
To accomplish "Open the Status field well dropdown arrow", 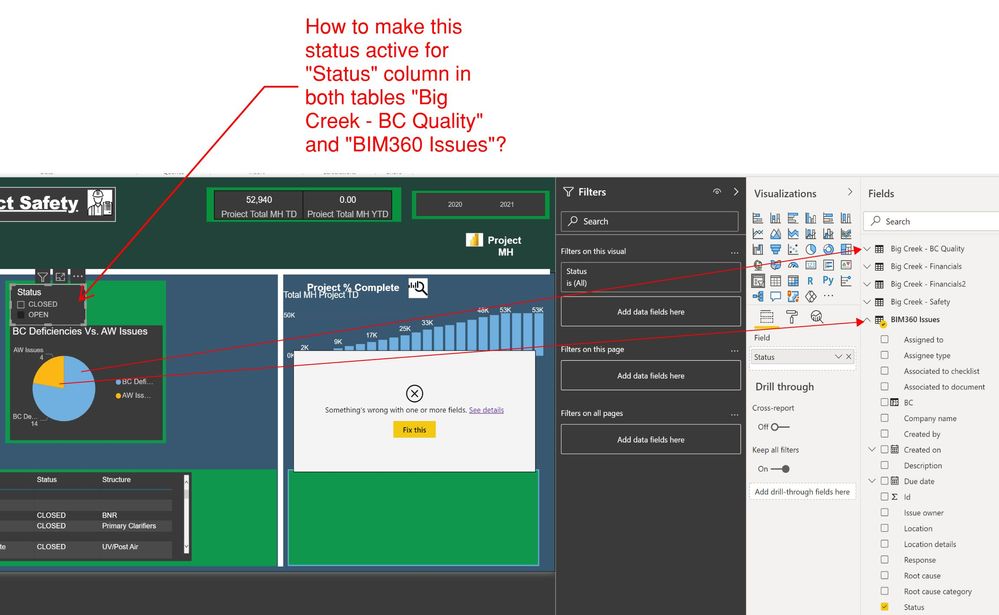I will (x=838, y=357).
